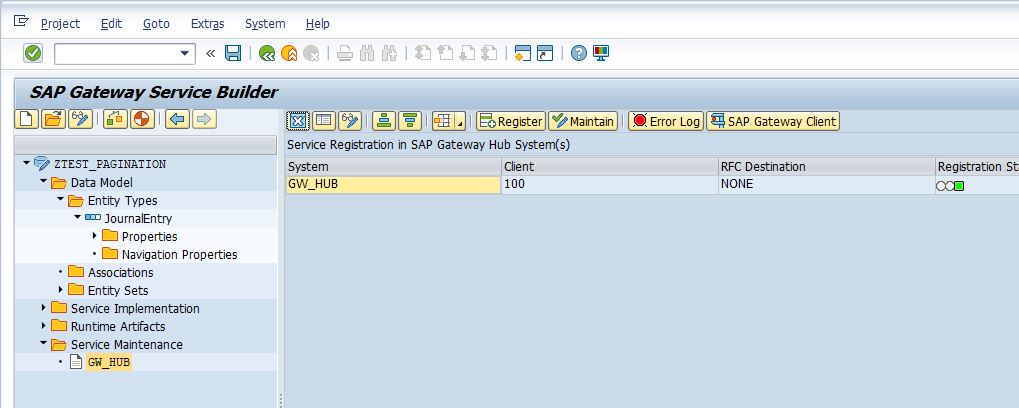Click the green Back icon
The width and height of the screenshot is (1019, 408).
pos(266,53)
